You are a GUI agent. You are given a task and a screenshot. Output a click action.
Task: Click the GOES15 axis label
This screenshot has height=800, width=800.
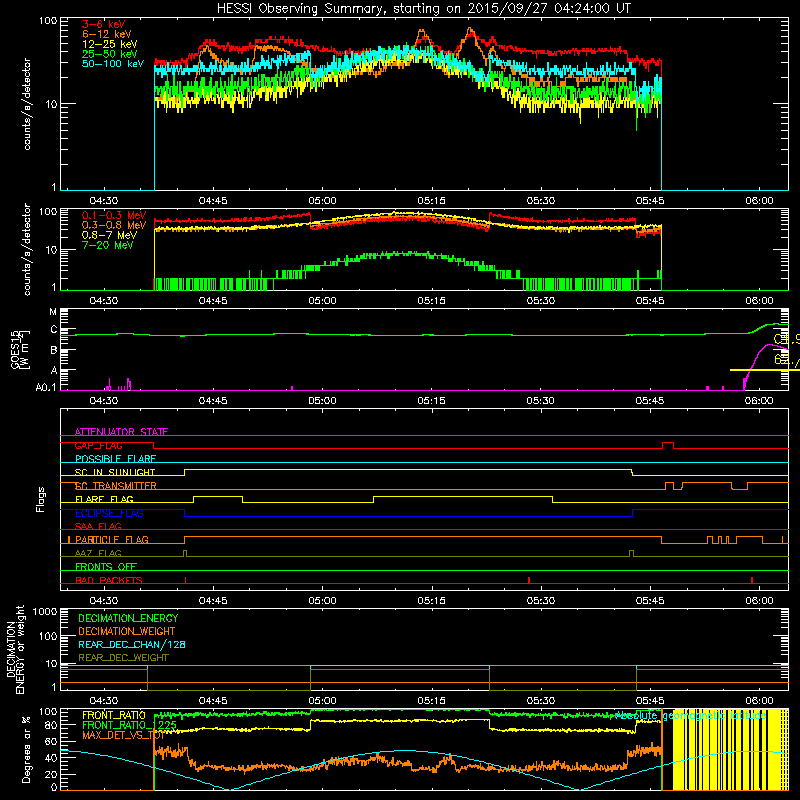coord(16,349)
